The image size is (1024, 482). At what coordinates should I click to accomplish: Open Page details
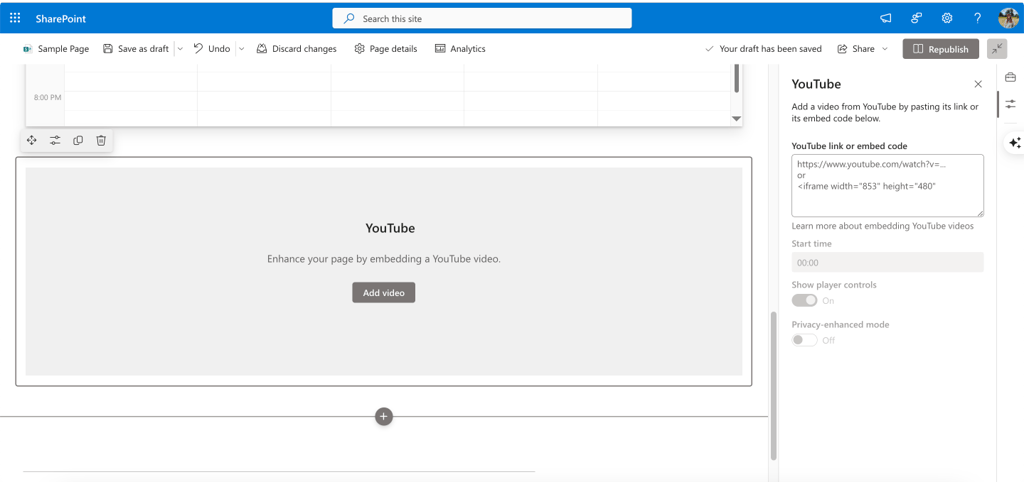tap(385, 49)
